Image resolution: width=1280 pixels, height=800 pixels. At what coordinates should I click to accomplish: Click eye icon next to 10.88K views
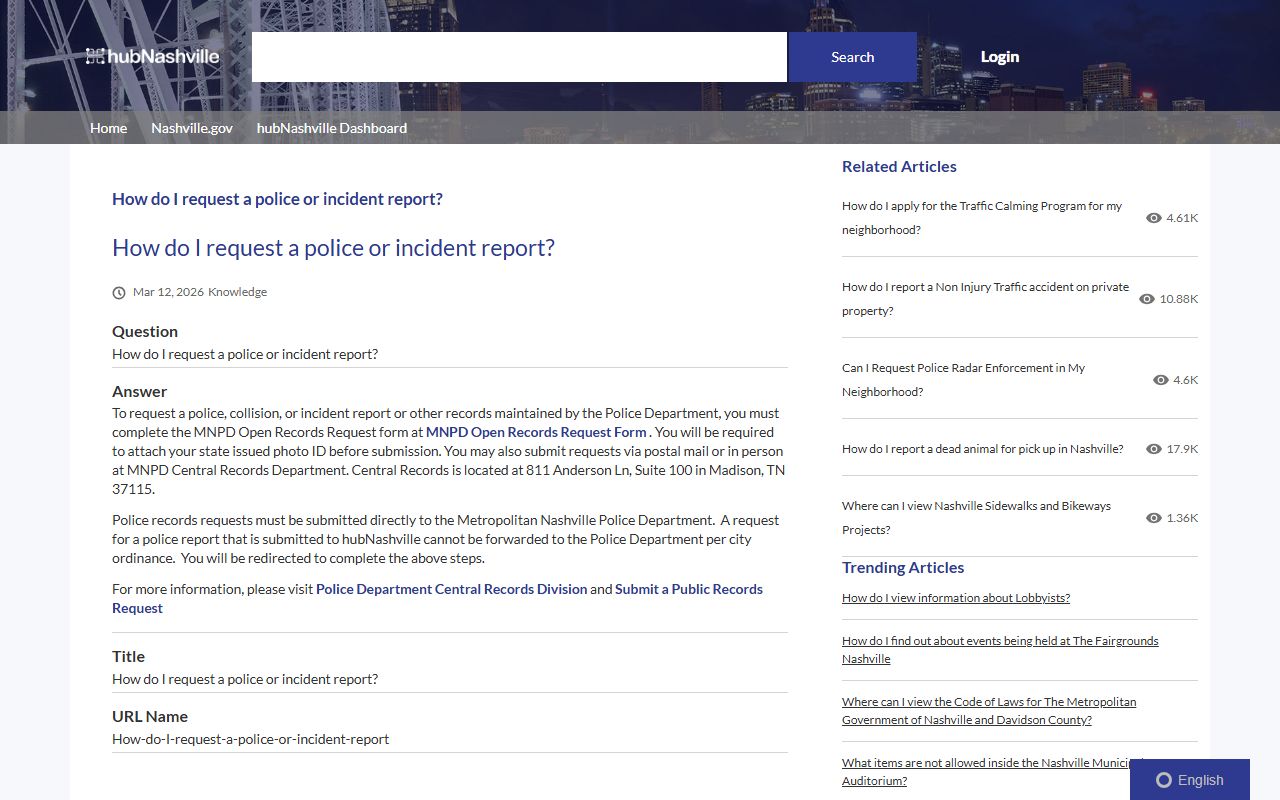1147,299
